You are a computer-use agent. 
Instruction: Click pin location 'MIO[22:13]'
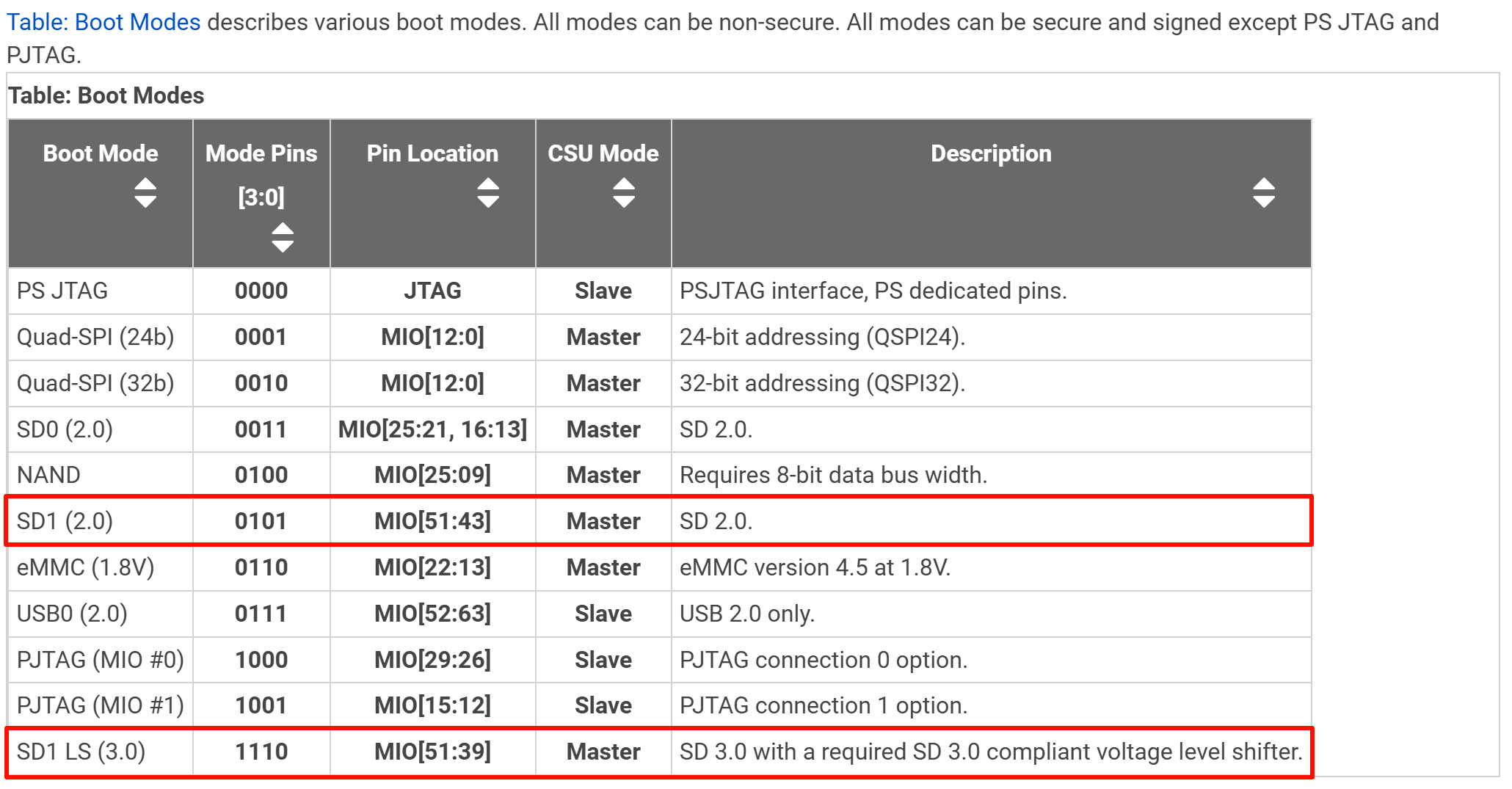pyautogui.click(x=432, y=567)
